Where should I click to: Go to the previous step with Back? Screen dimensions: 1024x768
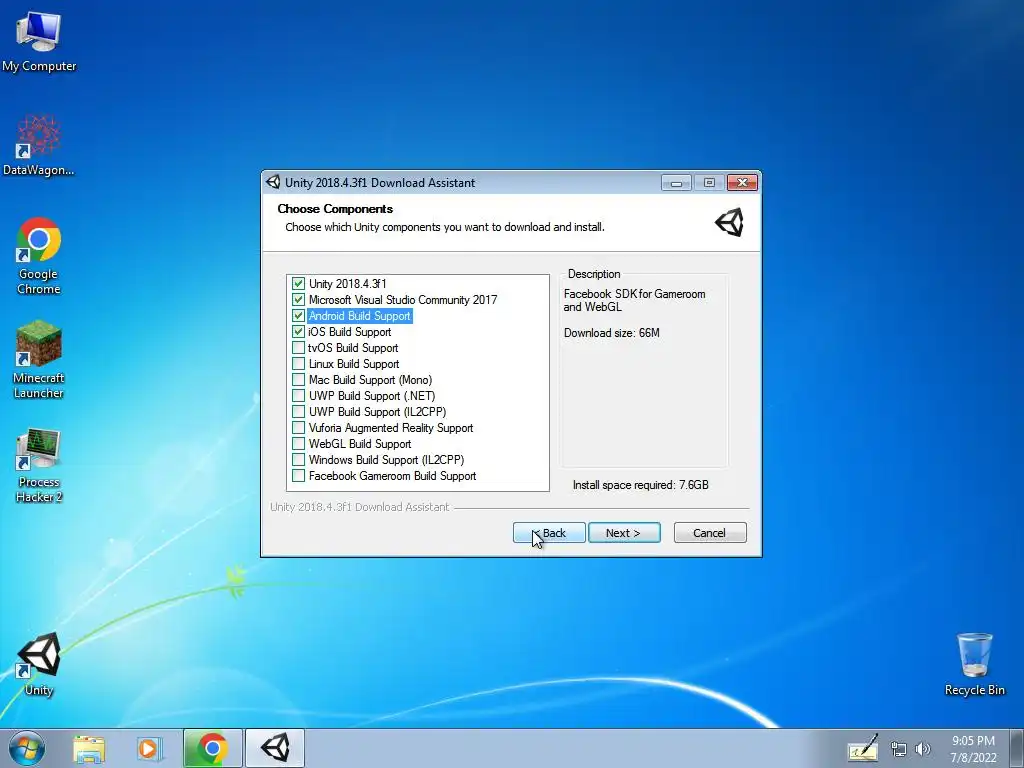pyautogui.click(x=549, y=533)
